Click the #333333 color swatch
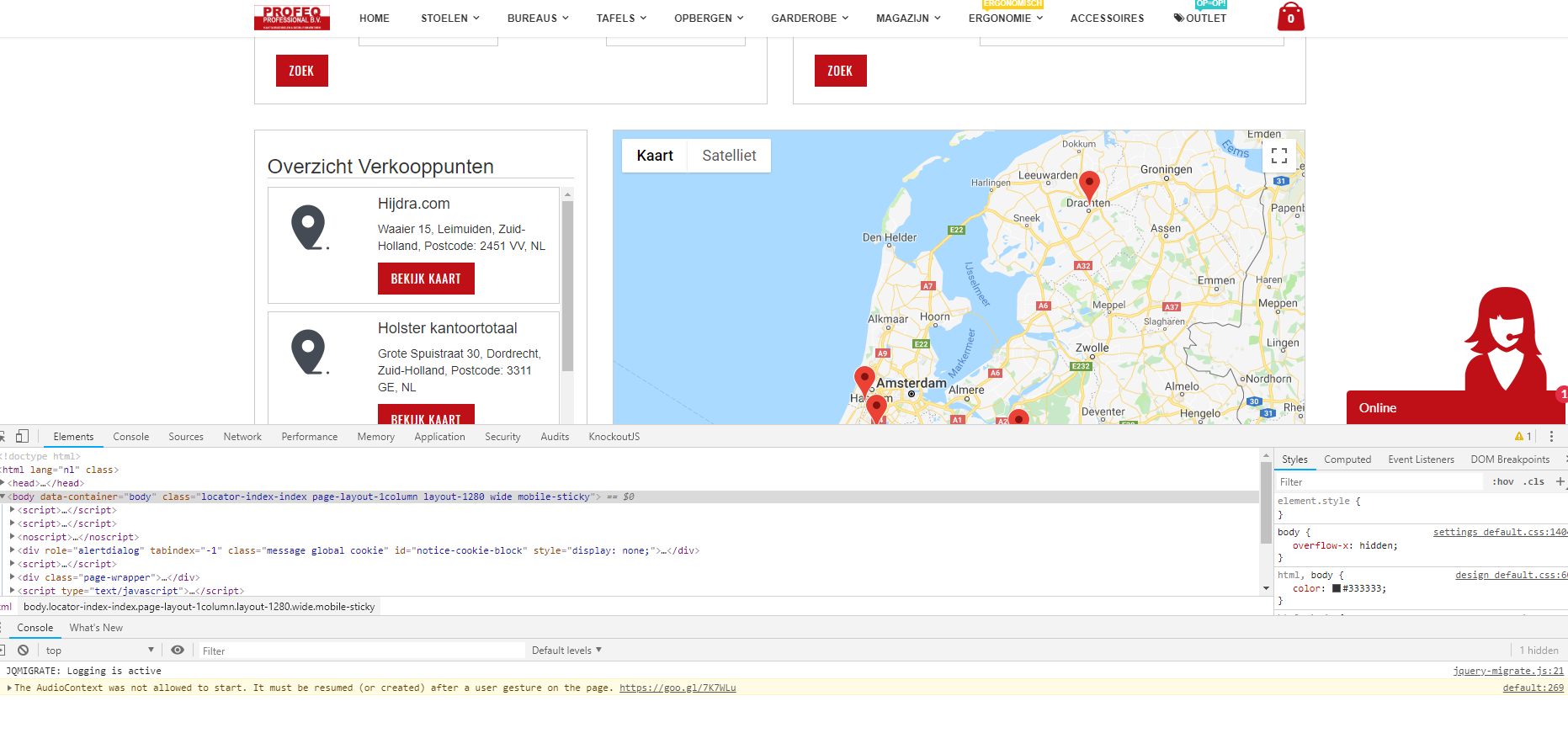The height and width of the screenshot is (733, 1568). pos(1337,588)
